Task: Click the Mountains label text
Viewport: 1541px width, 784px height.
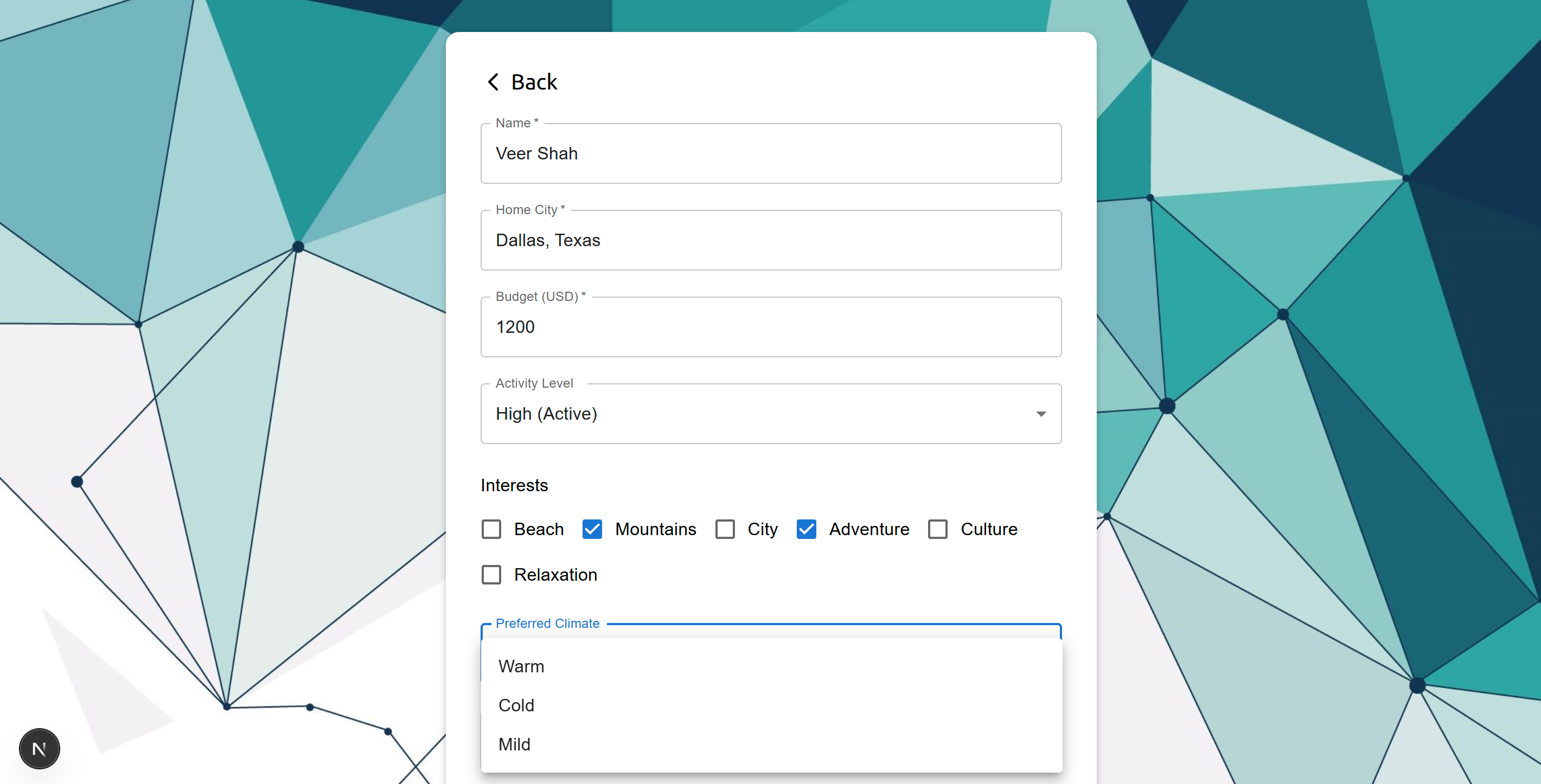Action: click(x=655, y=529)
